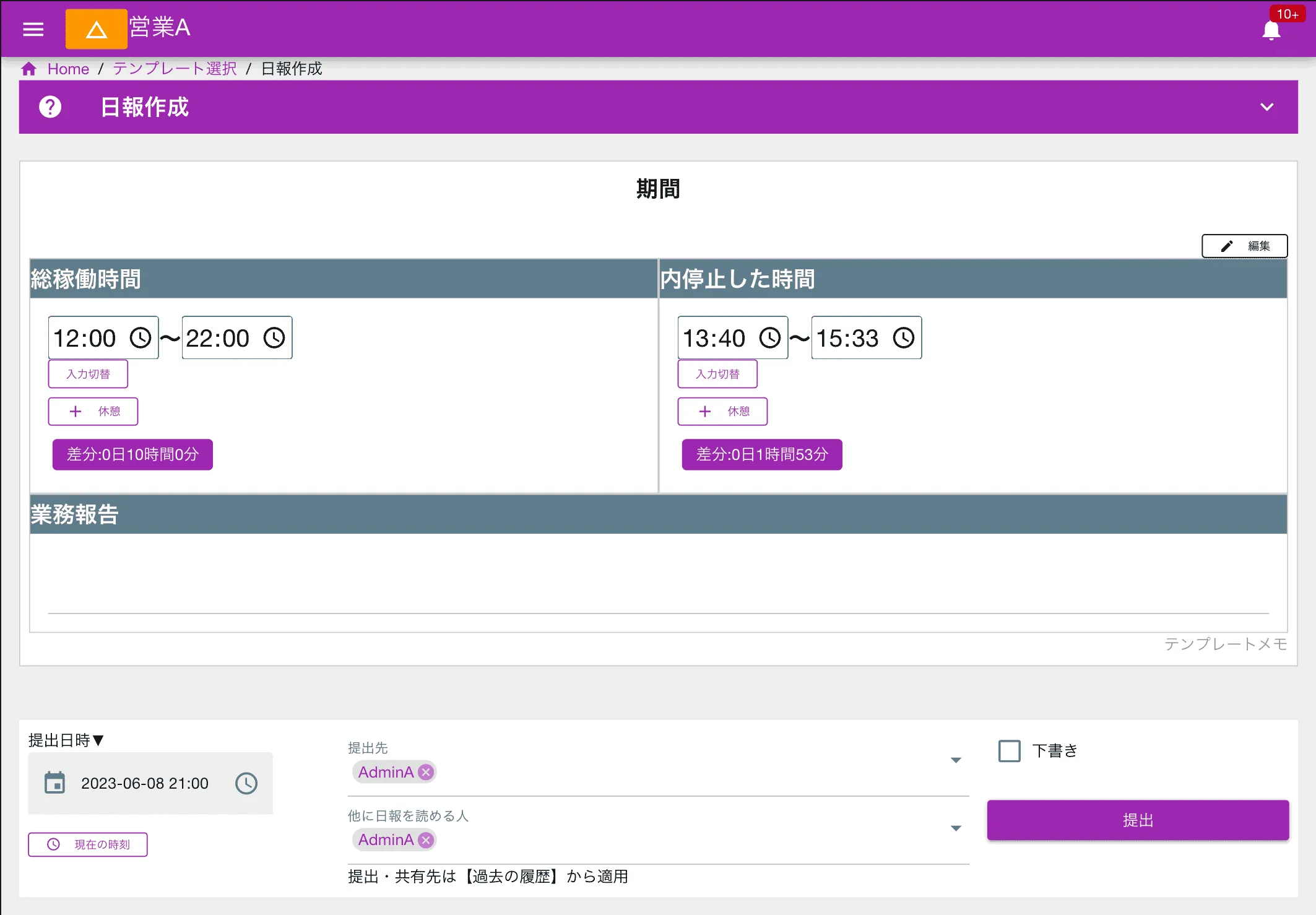Click 入力切替 under 総稼働時間
1316x915 pixels.
coord(87,373)
